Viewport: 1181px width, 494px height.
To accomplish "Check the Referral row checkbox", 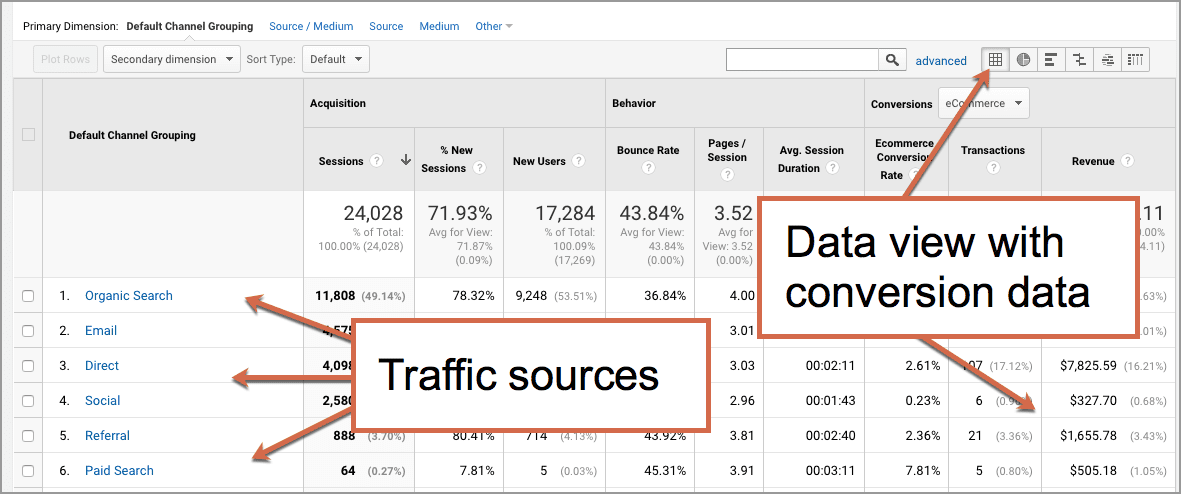I will [x=28, y=436].
